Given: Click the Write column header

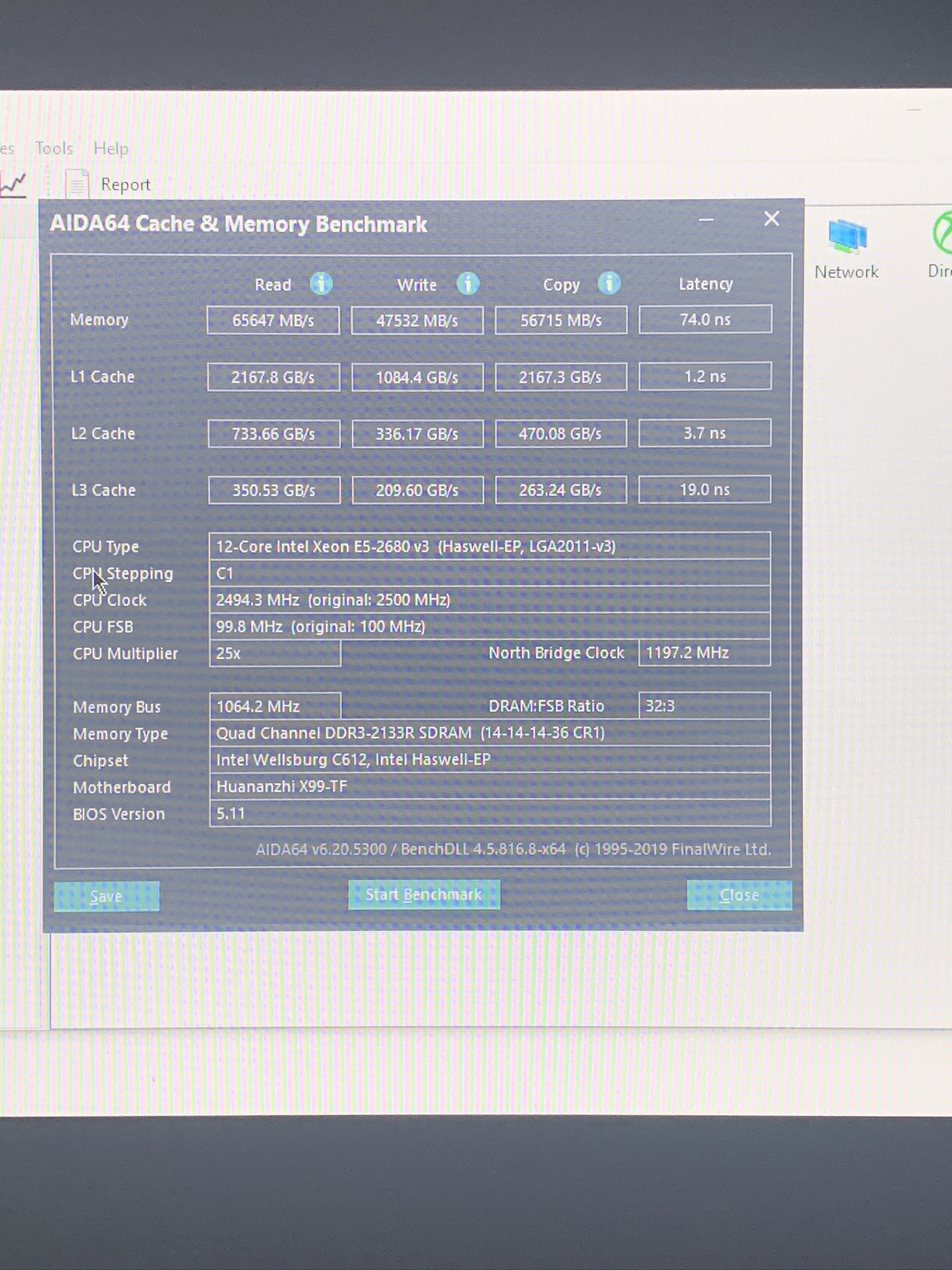Looking at the screenshot, I should 417,285.
